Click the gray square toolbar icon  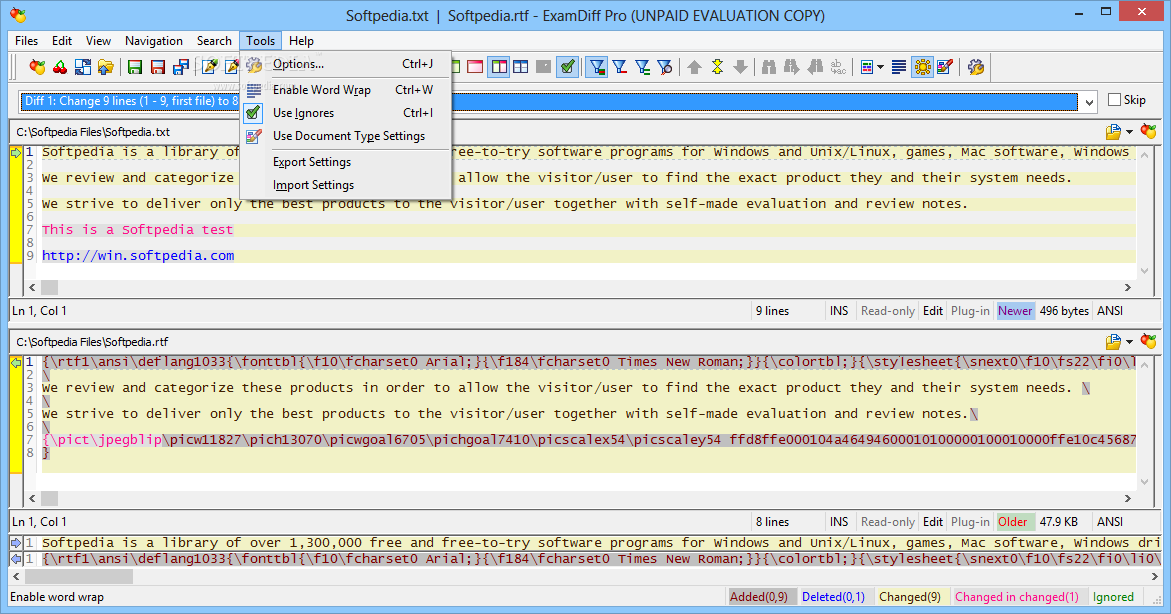tap(544, 67)
